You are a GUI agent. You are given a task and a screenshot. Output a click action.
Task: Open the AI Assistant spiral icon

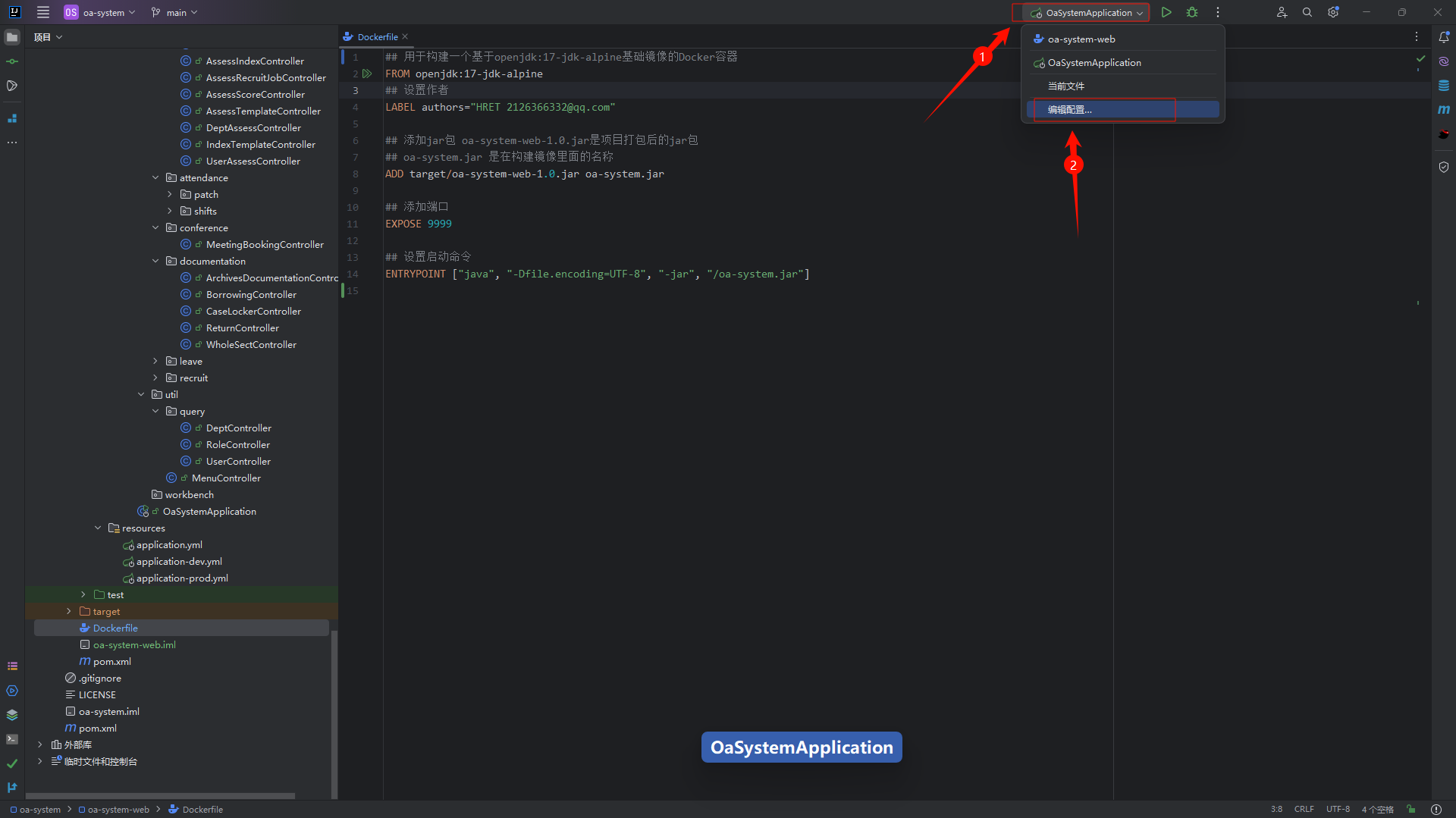point(1444,61)
